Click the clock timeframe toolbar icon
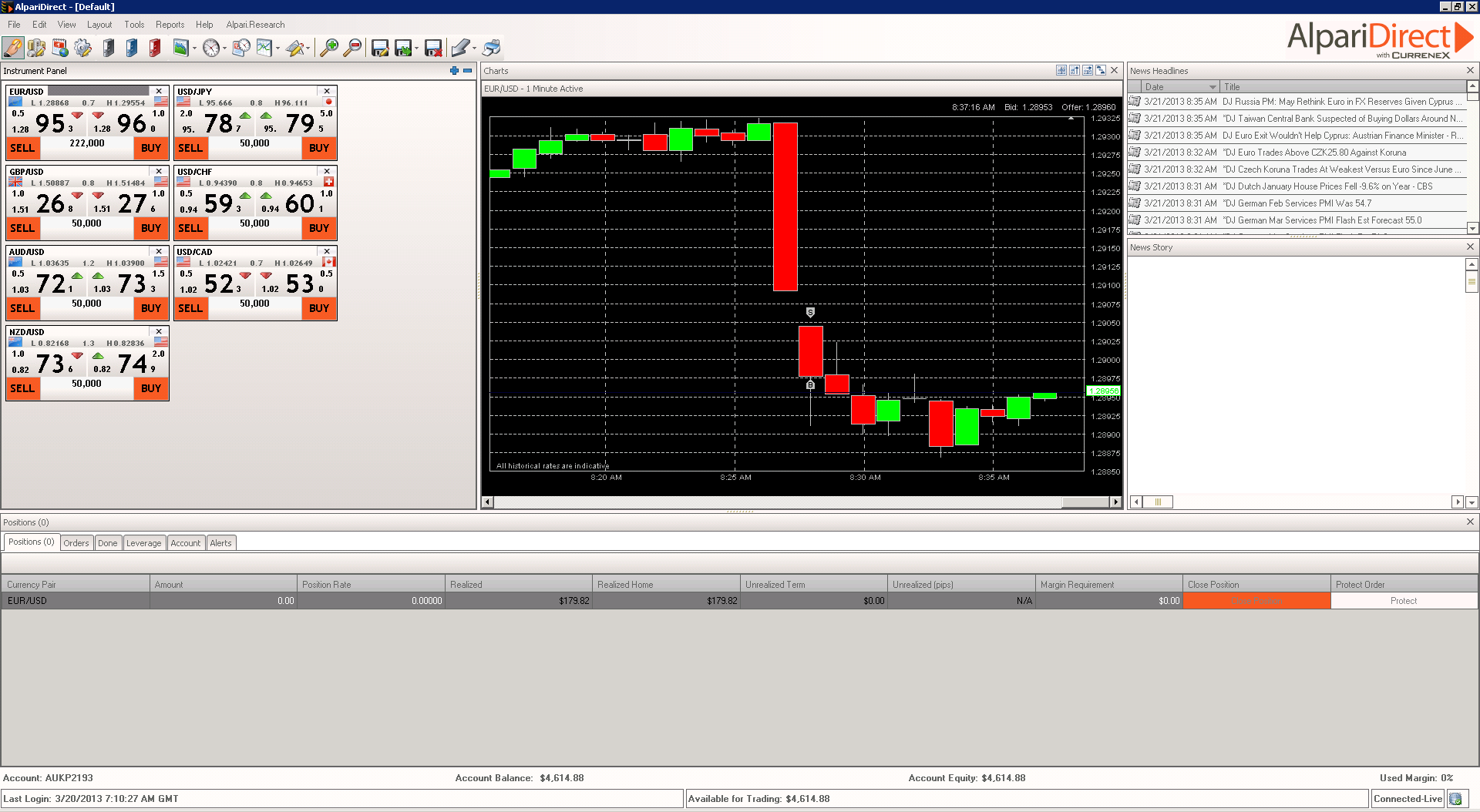1480x812 pixels. (x=211, y=48)
